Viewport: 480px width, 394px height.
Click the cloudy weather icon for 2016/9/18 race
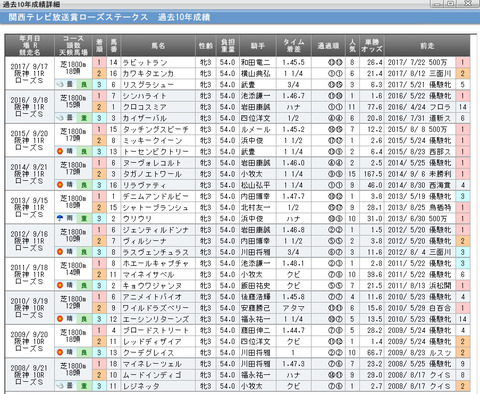pos(60,118)
